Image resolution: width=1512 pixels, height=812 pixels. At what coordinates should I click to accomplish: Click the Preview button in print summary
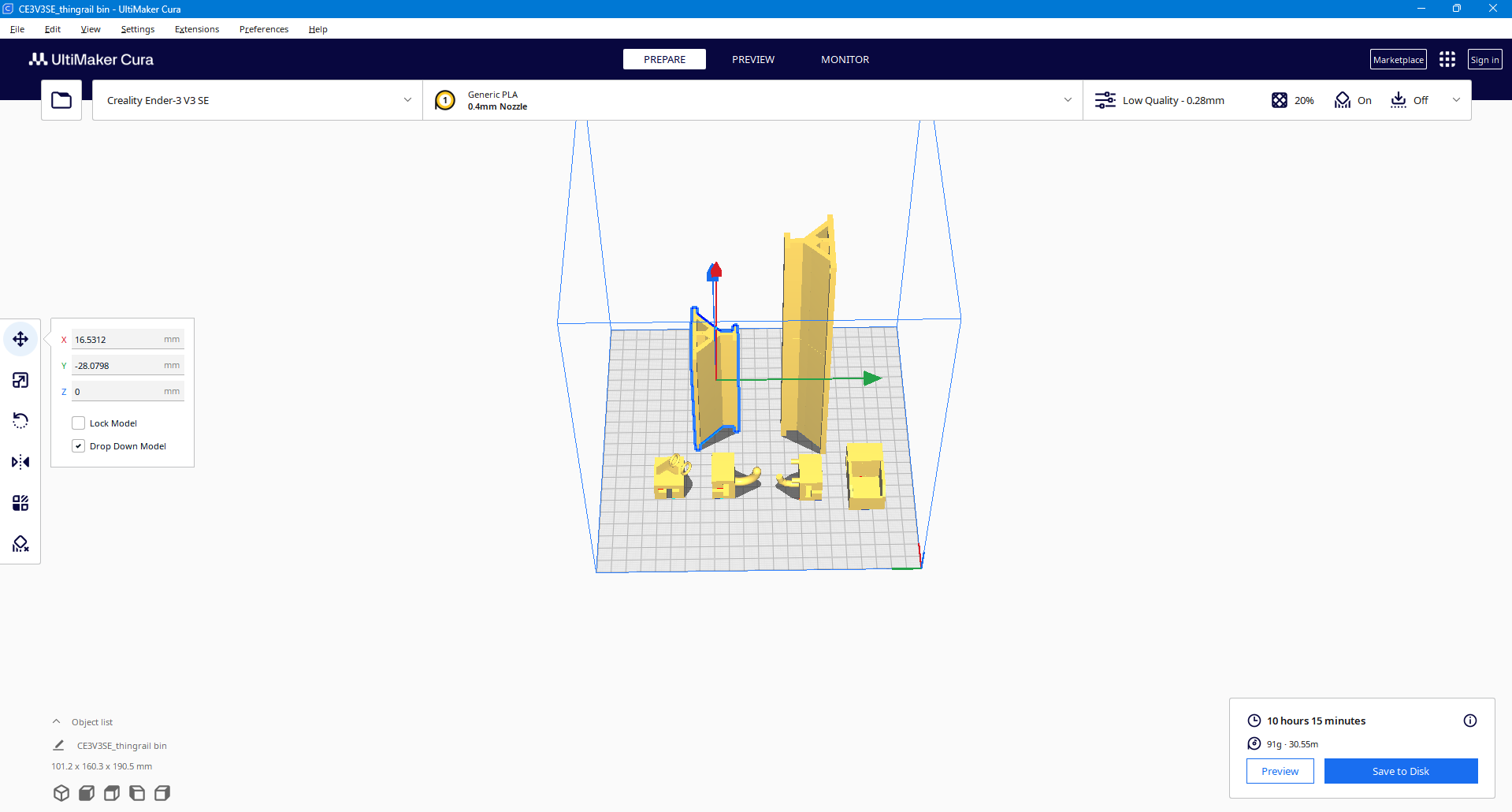[x=1280, y=771]
